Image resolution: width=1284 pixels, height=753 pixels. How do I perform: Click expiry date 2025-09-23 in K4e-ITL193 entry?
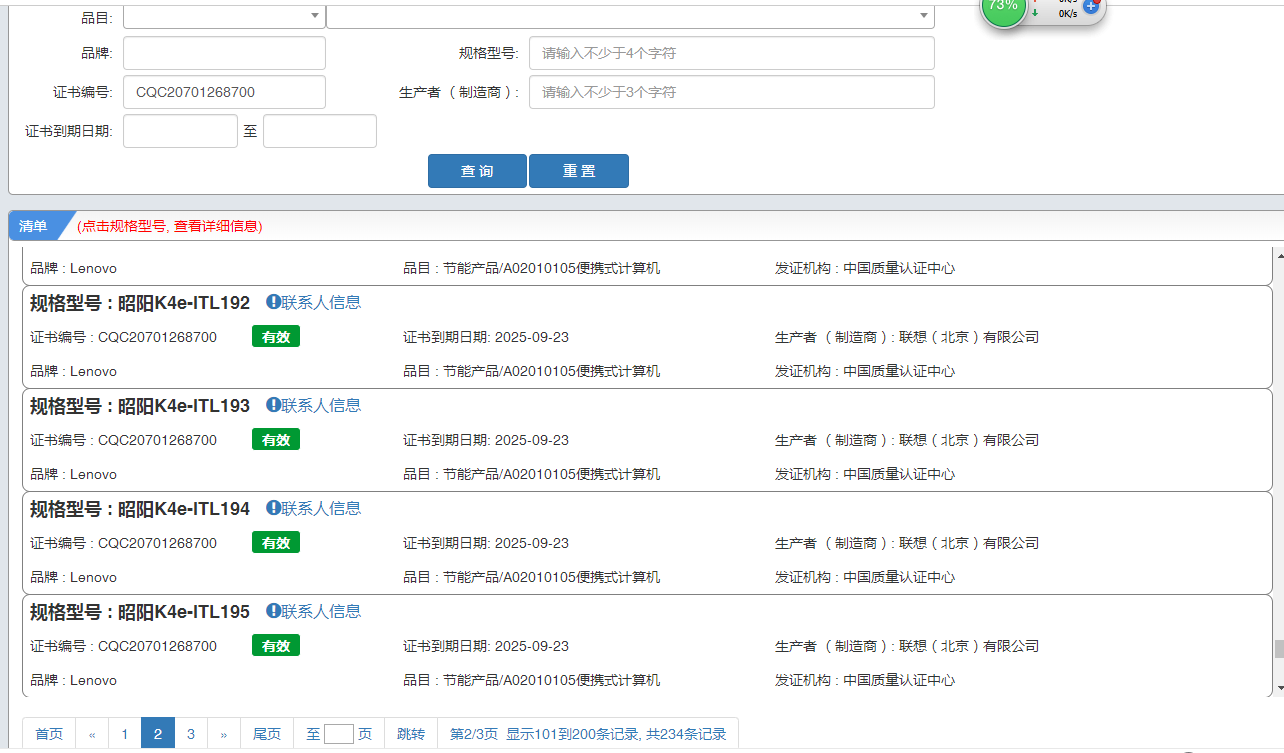[532, 440]
